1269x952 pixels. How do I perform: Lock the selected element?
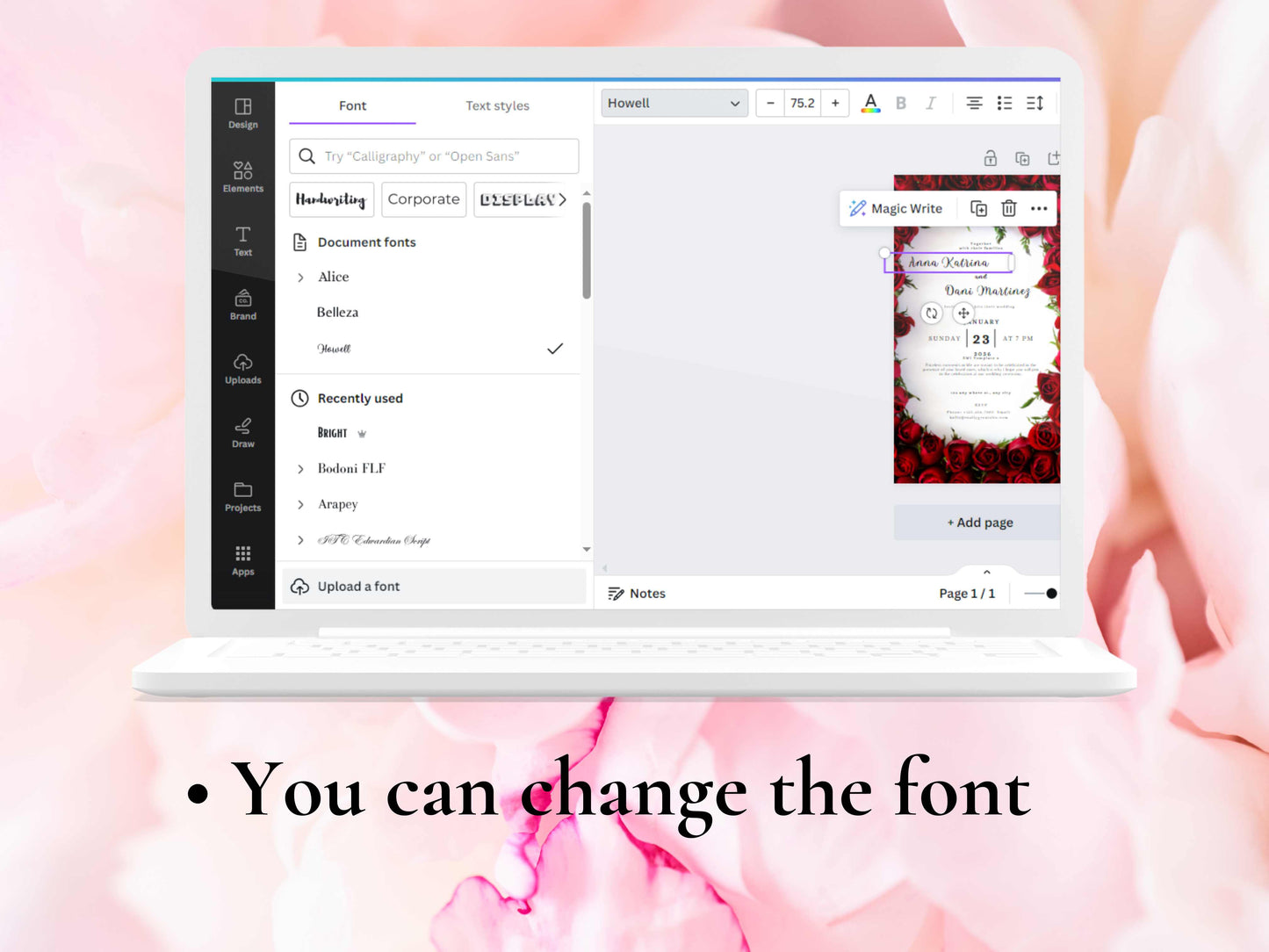click(x=990, y=158)
